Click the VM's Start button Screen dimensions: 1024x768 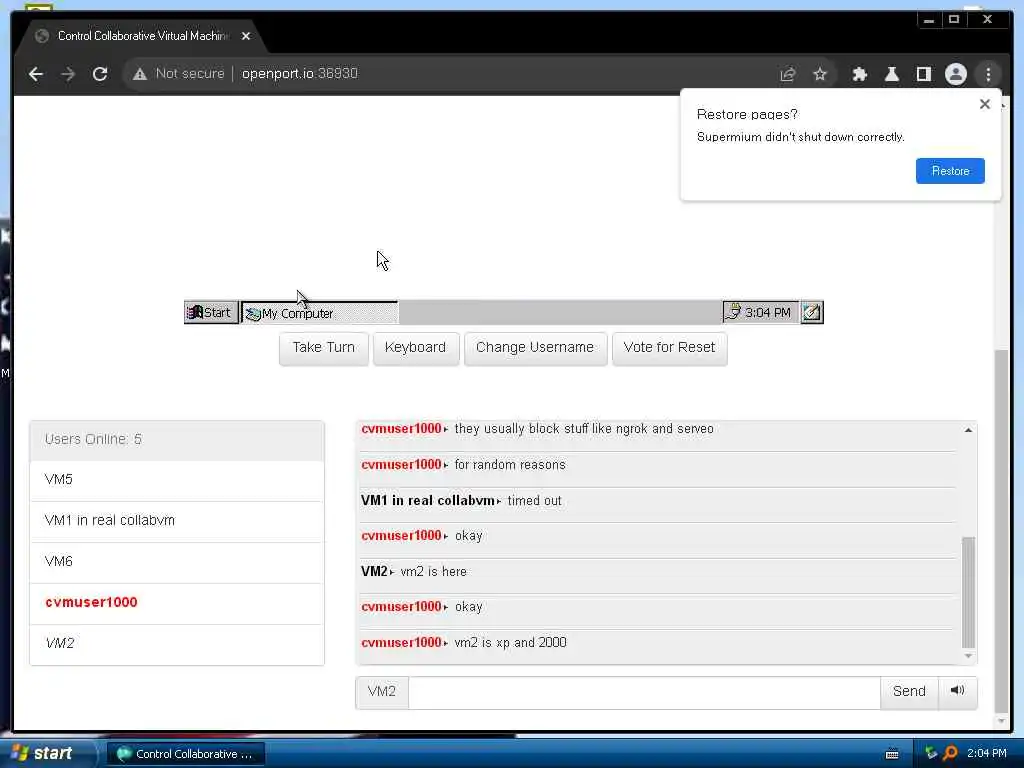pos(211,312)
